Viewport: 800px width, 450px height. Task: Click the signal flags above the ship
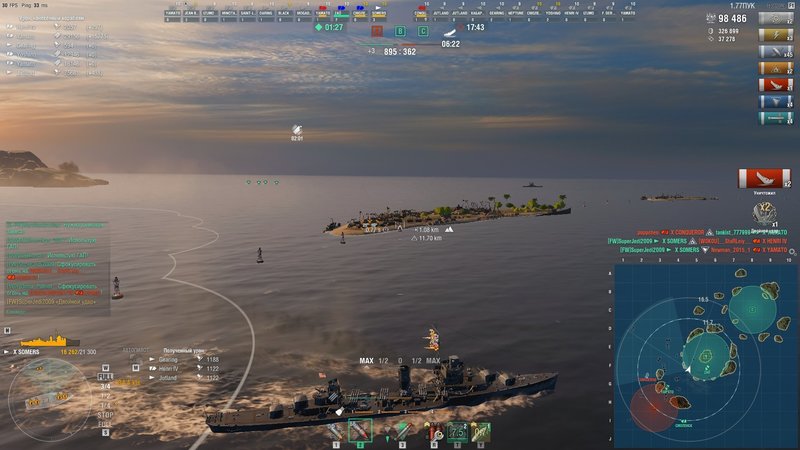click(x=433, y=340)
